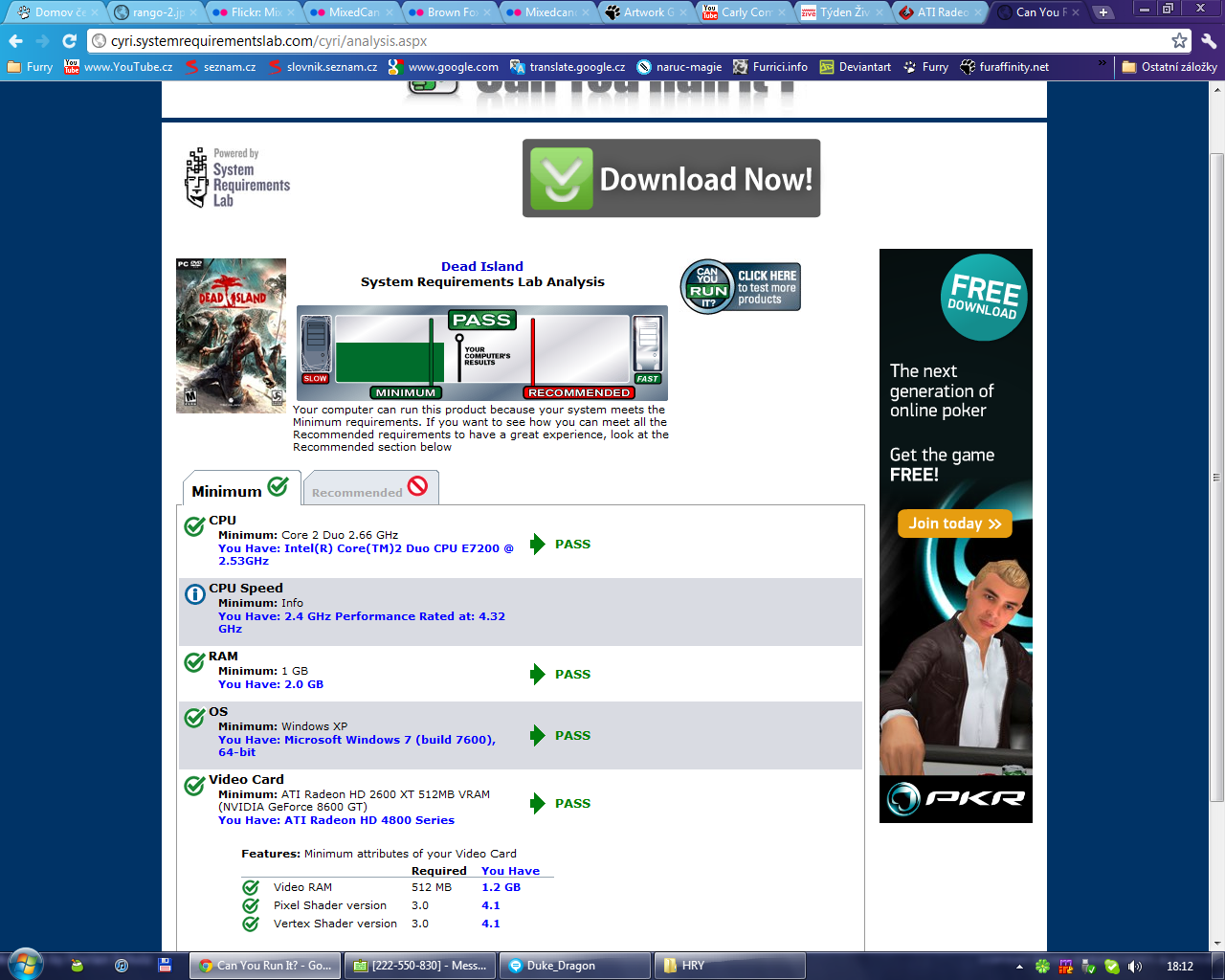Open the www.google.com bookmark
The height and width of the screenshot is (980, 1225).
(x=443, y=67)
